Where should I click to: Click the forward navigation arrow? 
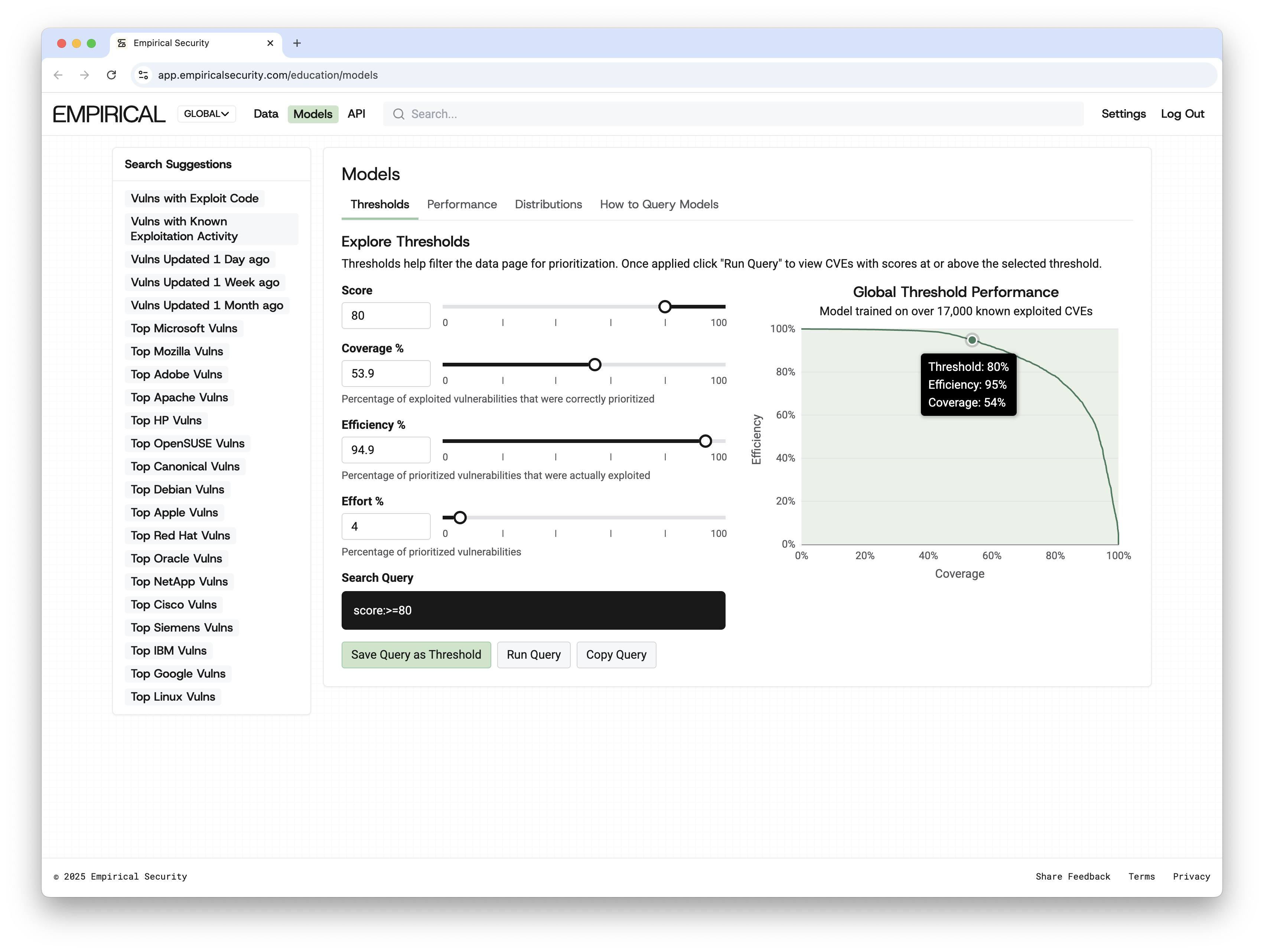coord(85,75)
